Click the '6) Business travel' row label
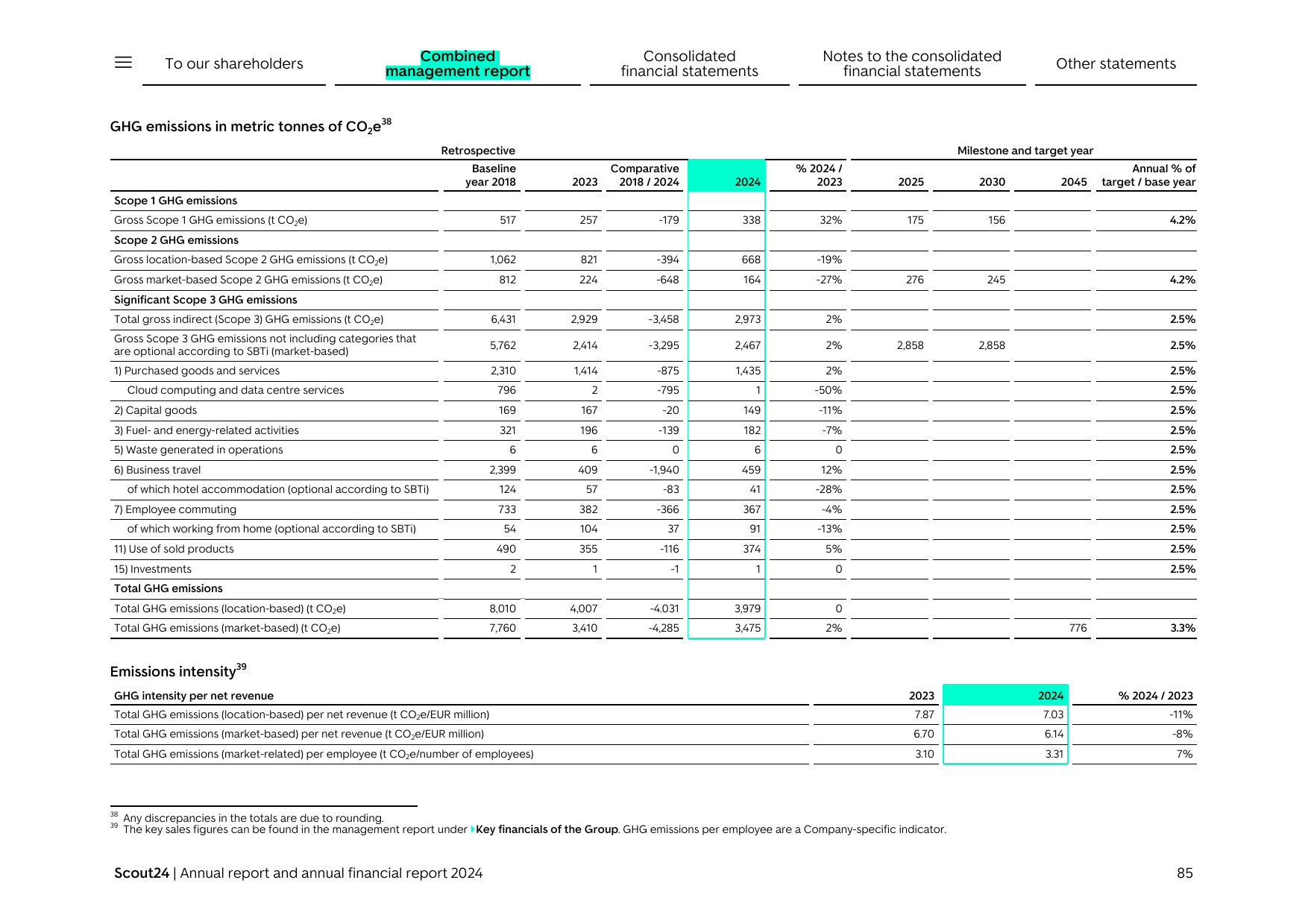The width and height of the screenshot is (1308, 924). [x=157, y=470]
